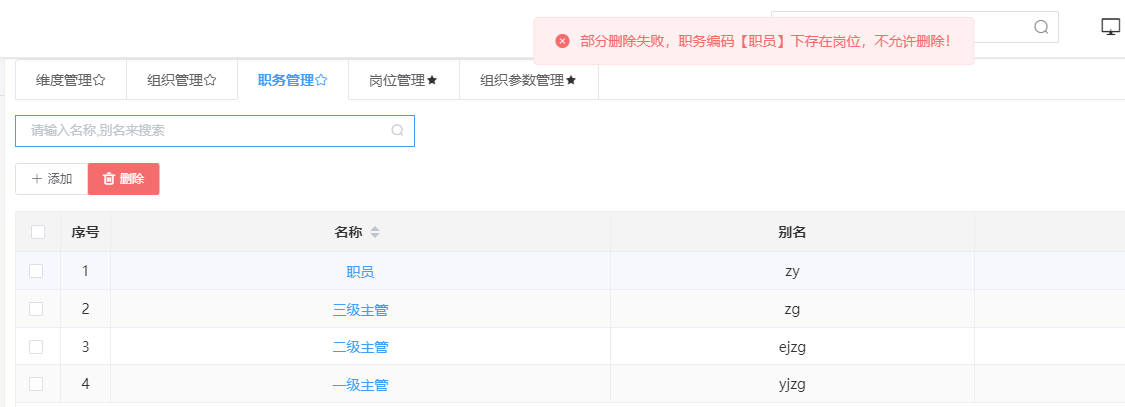Click the search magnifier in name search box

(x=397, y=131)
